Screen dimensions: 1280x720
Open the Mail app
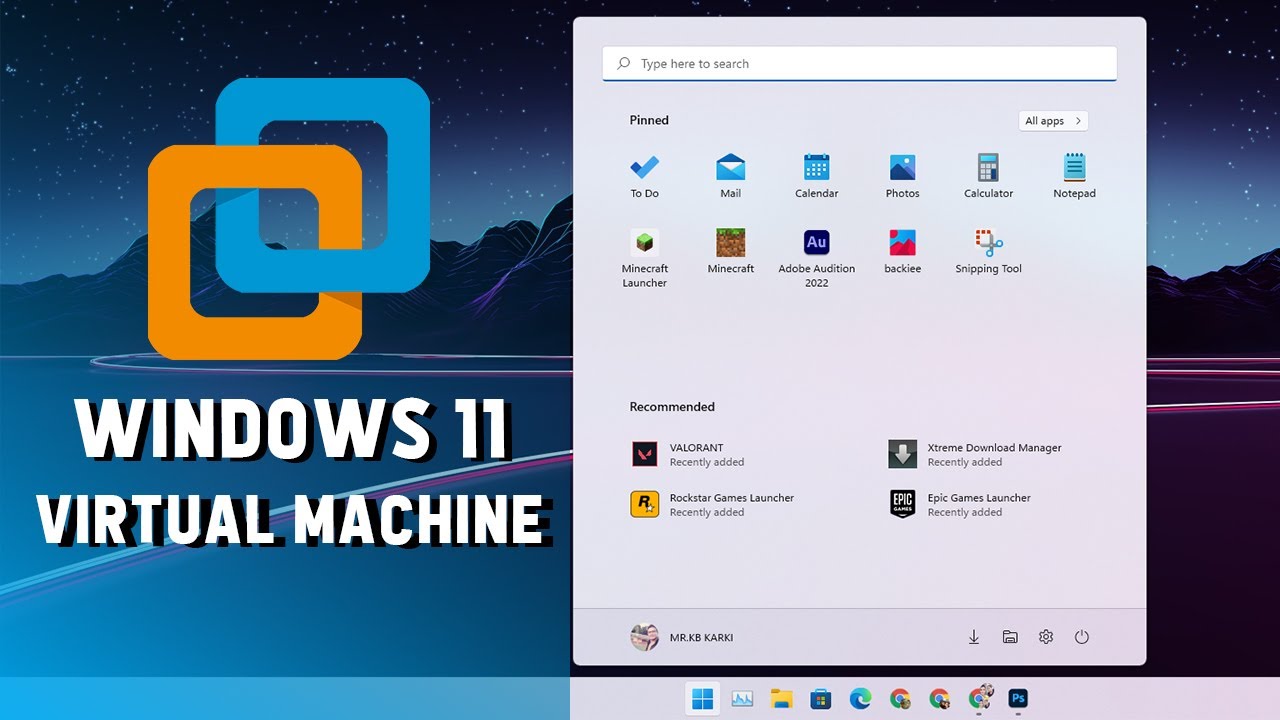(x=731, y=176)
